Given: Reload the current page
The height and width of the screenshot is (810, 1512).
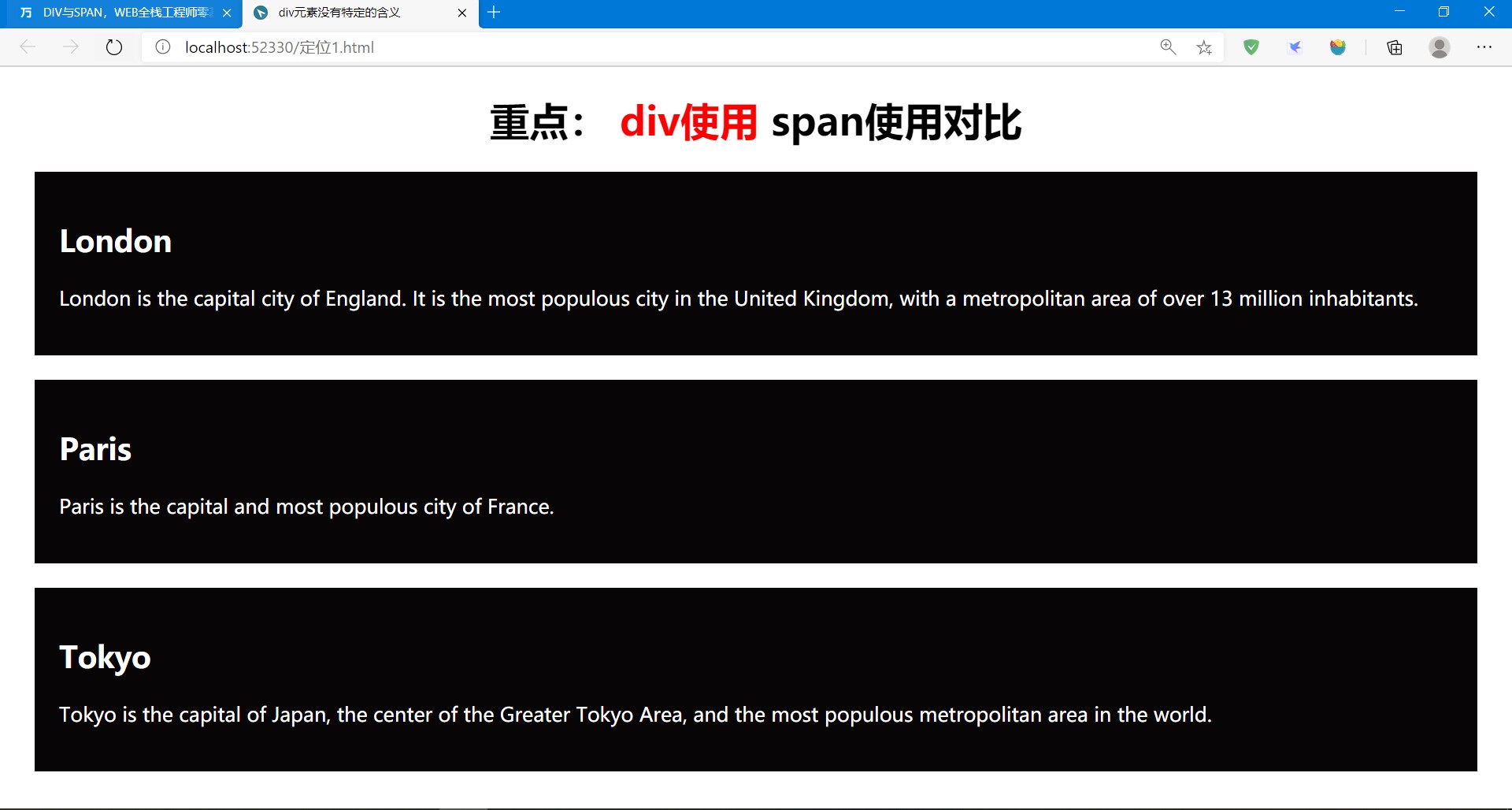Looking at the screenshot, I should [x=114, y=46].
